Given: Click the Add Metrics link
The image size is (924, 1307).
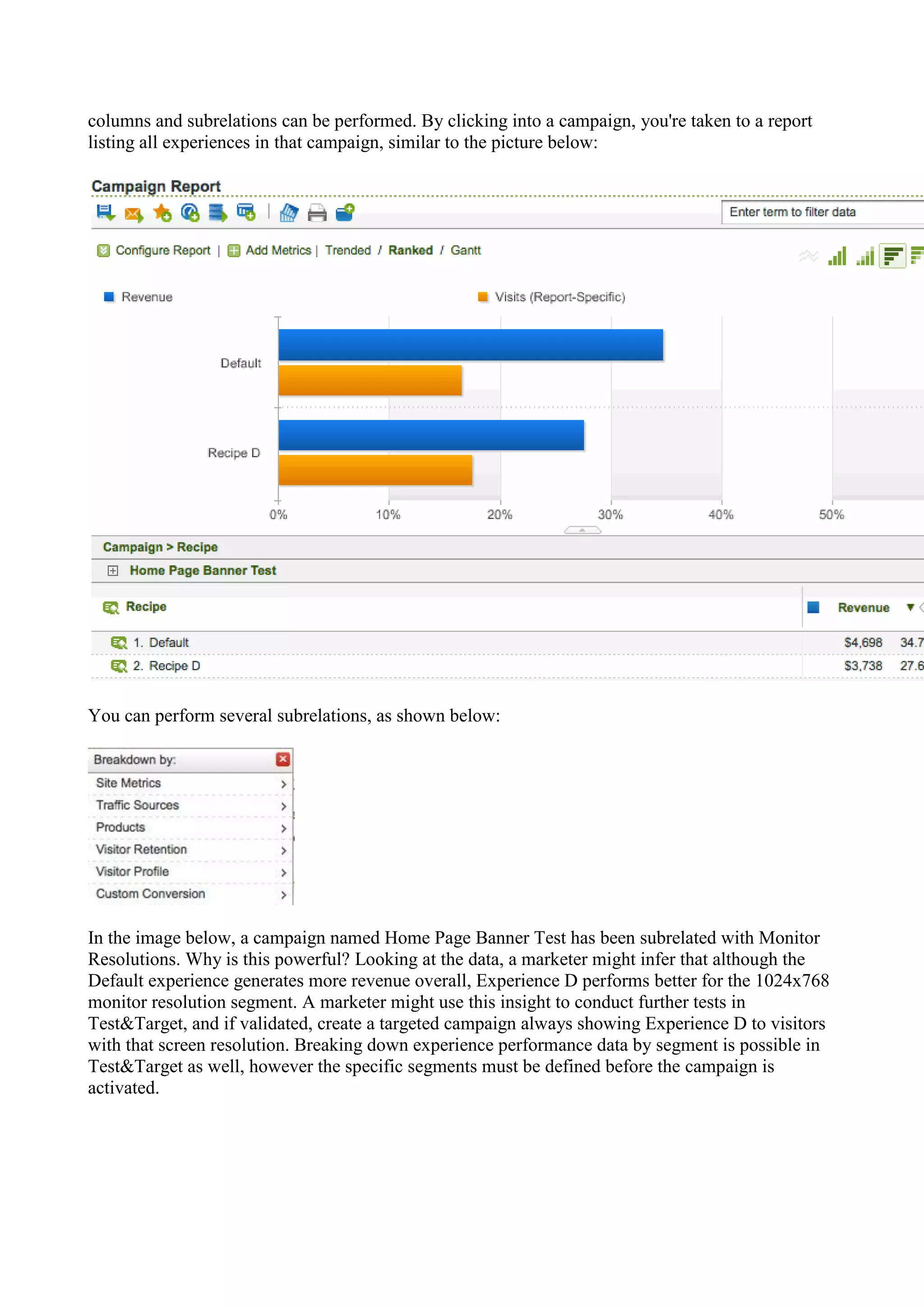Looking at the screenshot, I should click(x=278, y=250).
